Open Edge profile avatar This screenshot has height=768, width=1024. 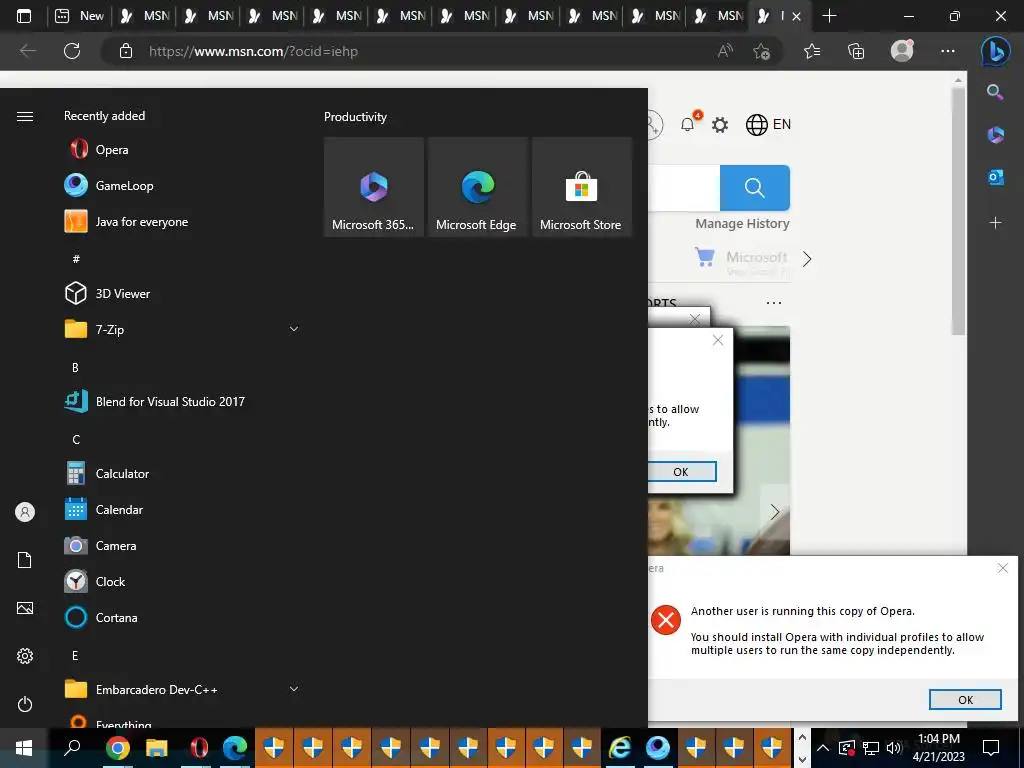coord(902,51)
